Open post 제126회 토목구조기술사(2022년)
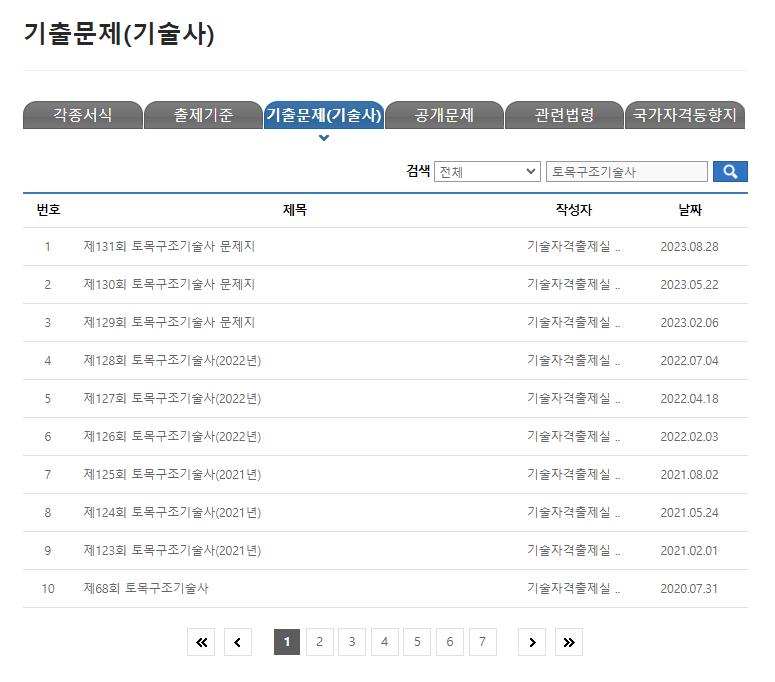 pos(172,436)
